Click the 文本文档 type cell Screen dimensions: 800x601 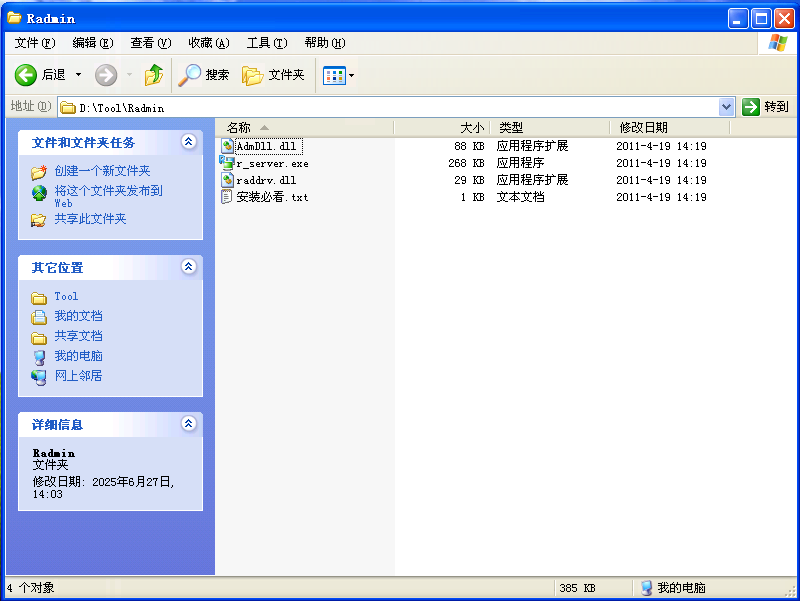coord(520,197)
